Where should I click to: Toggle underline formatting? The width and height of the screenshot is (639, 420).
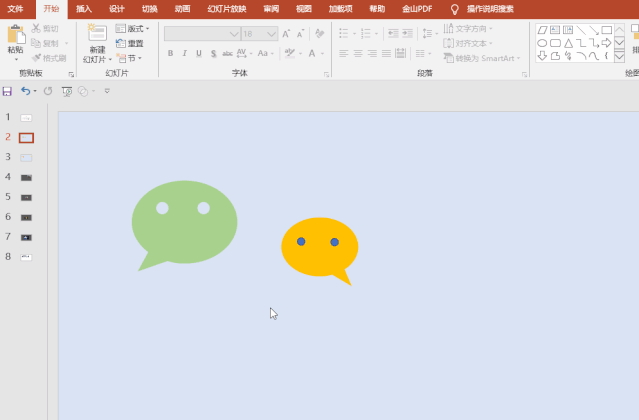[x=199, y=53]
